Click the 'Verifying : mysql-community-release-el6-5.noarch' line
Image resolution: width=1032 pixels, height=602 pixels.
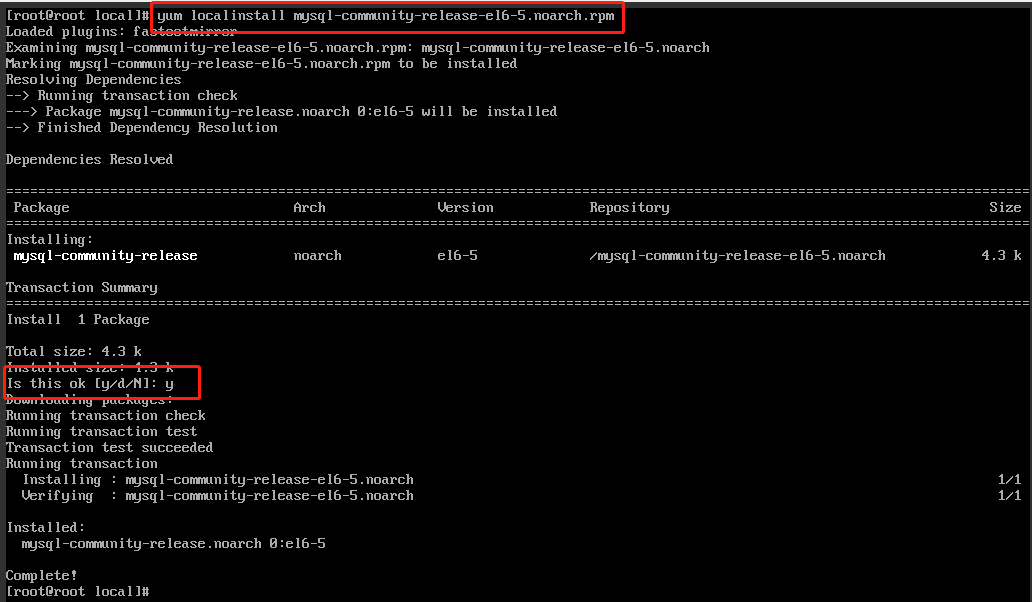[218, 496]
